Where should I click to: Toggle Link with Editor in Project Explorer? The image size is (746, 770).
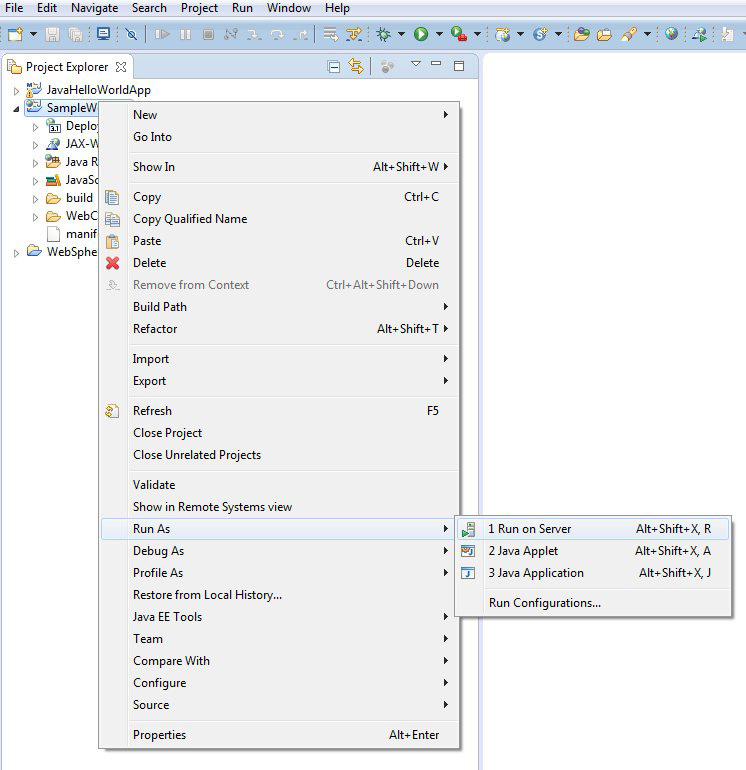[x=356, y=66]
